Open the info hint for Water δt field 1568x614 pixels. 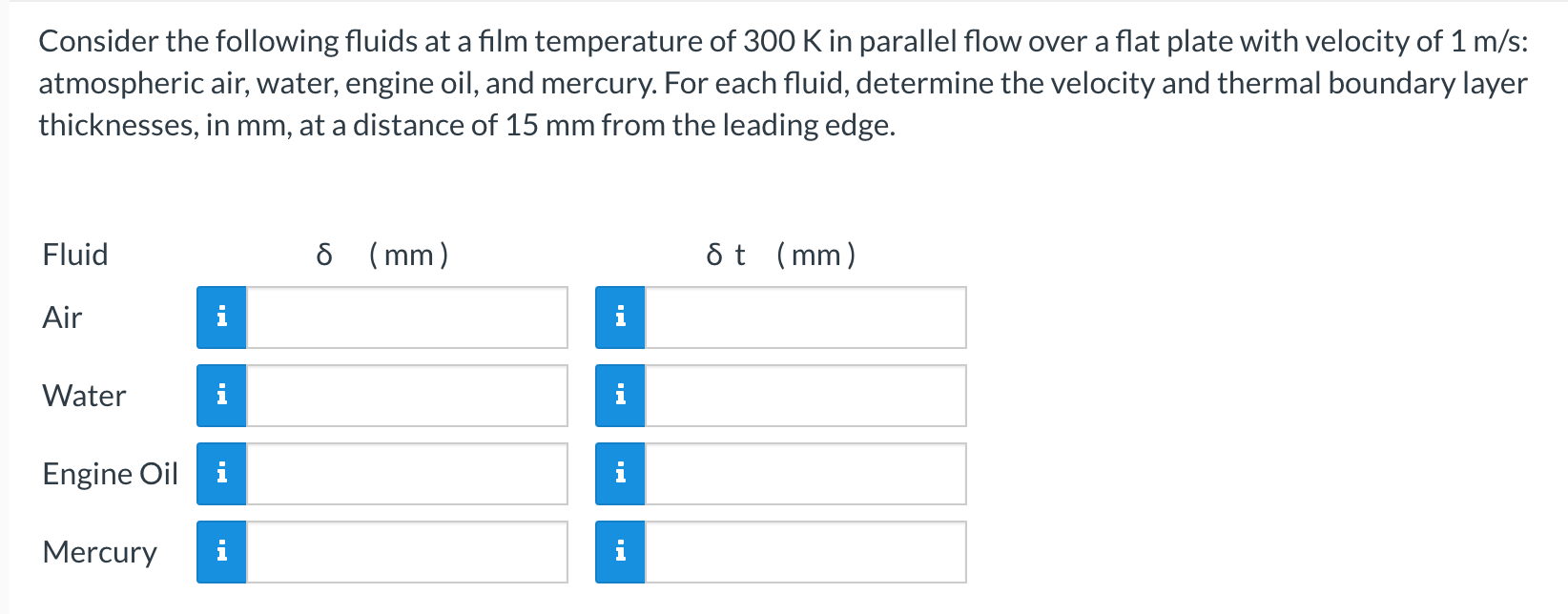click(x=621, y=394)
